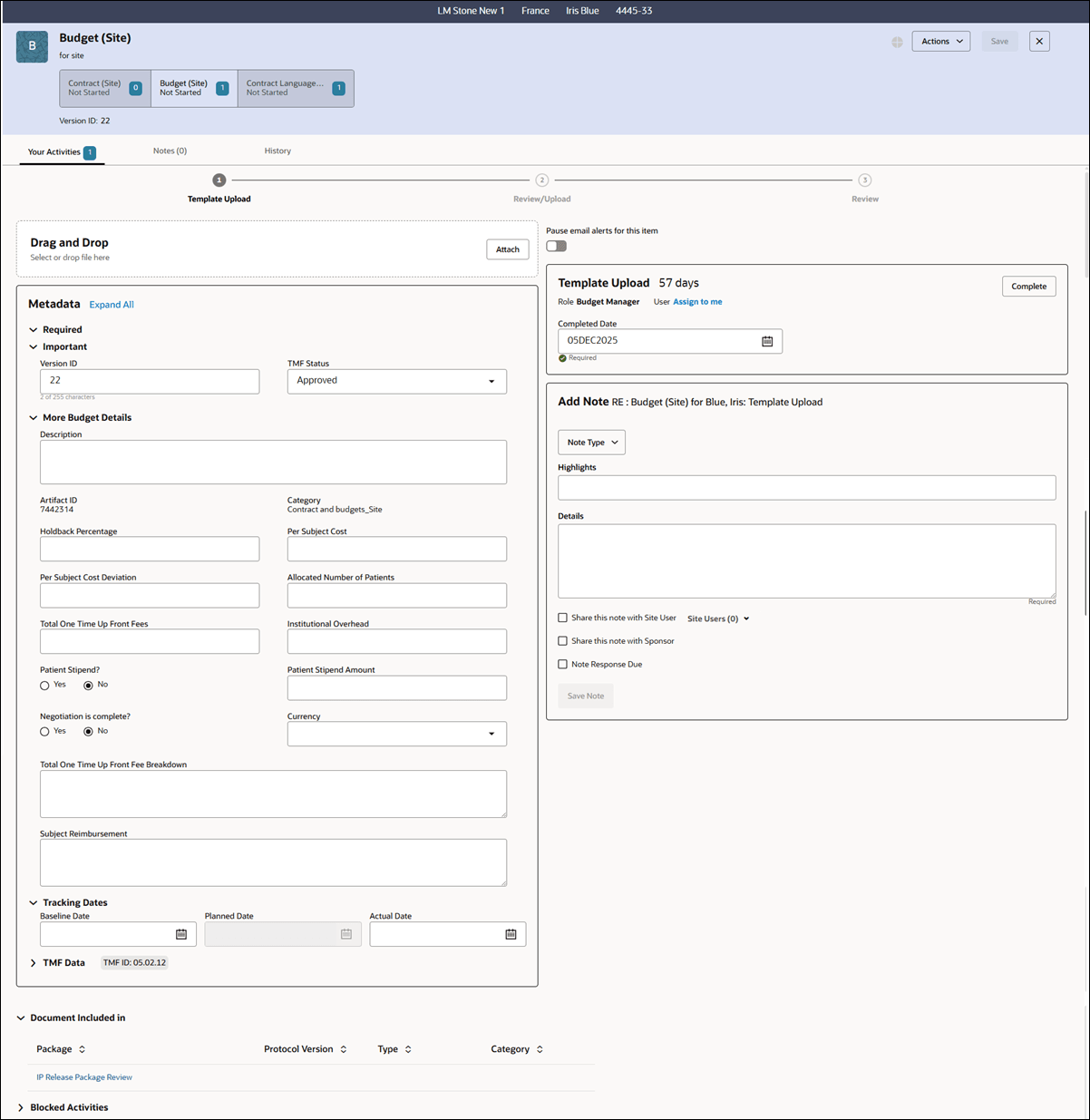Viewport: 1090px width, 1120px height.
Task: Enable pause email alerts for this item
Action: pyautogui.click(x=556, y=246)
